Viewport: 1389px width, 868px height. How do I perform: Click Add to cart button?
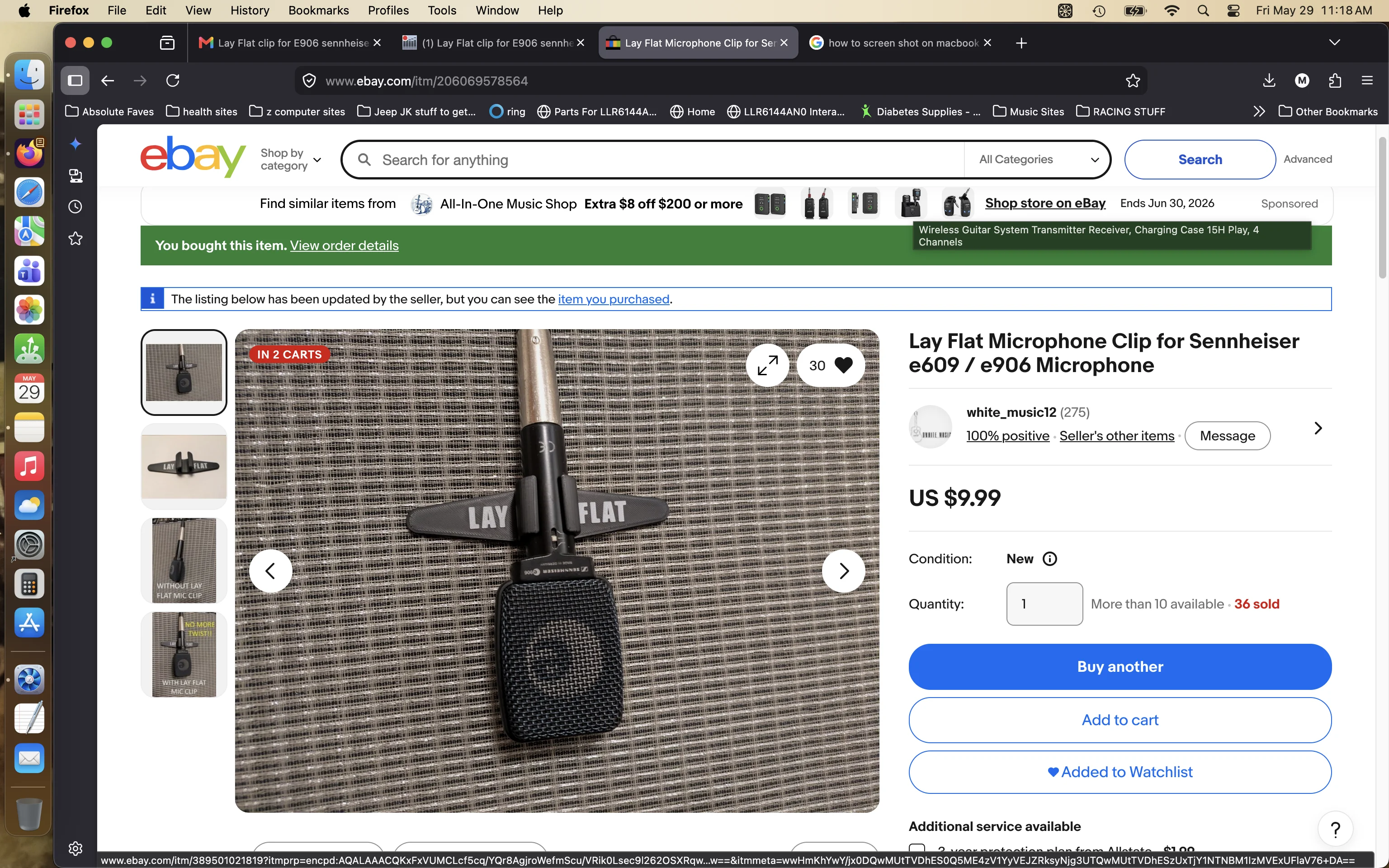click(x=1120, y=720)
